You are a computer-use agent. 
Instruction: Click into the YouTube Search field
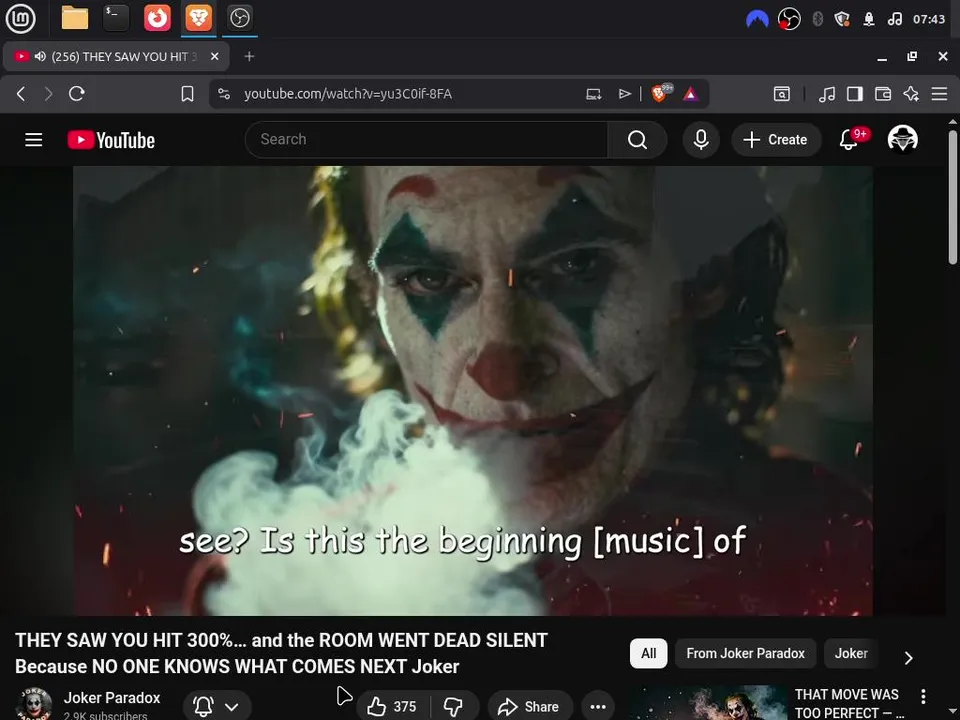click(x=427, y=140)
